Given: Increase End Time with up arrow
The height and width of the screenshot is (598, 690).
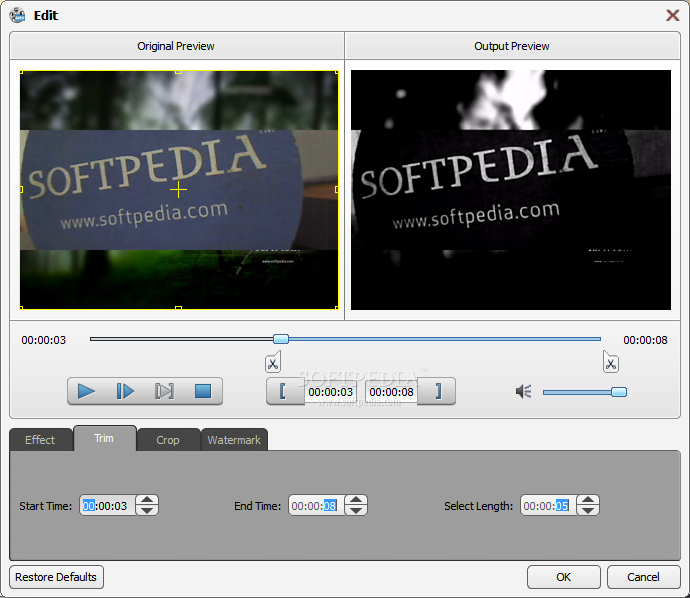Looking at the screenshot, I should (x=356, y=500).
